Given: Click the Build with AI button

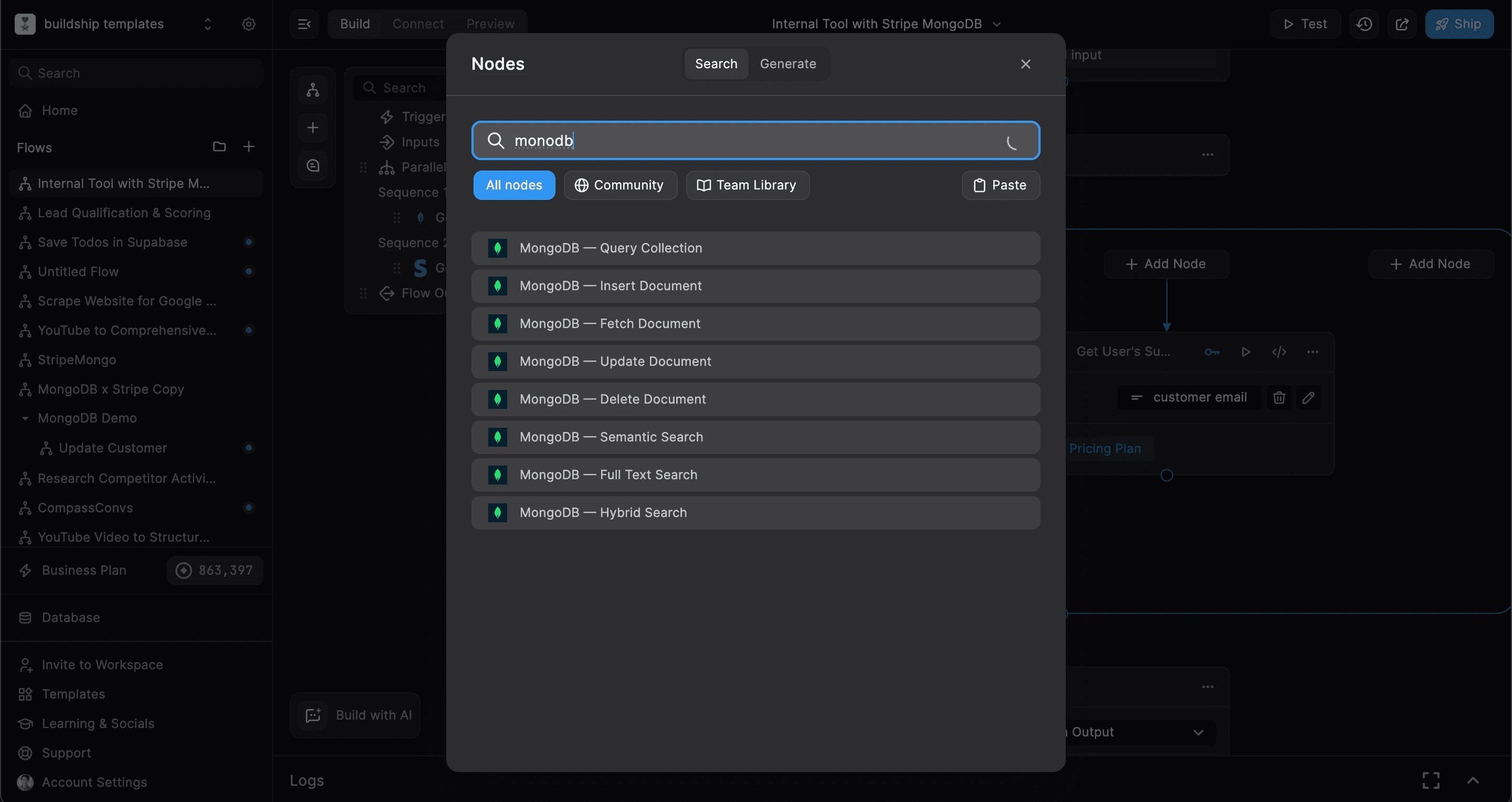Looking at the screenshot, I should point(355,715).
